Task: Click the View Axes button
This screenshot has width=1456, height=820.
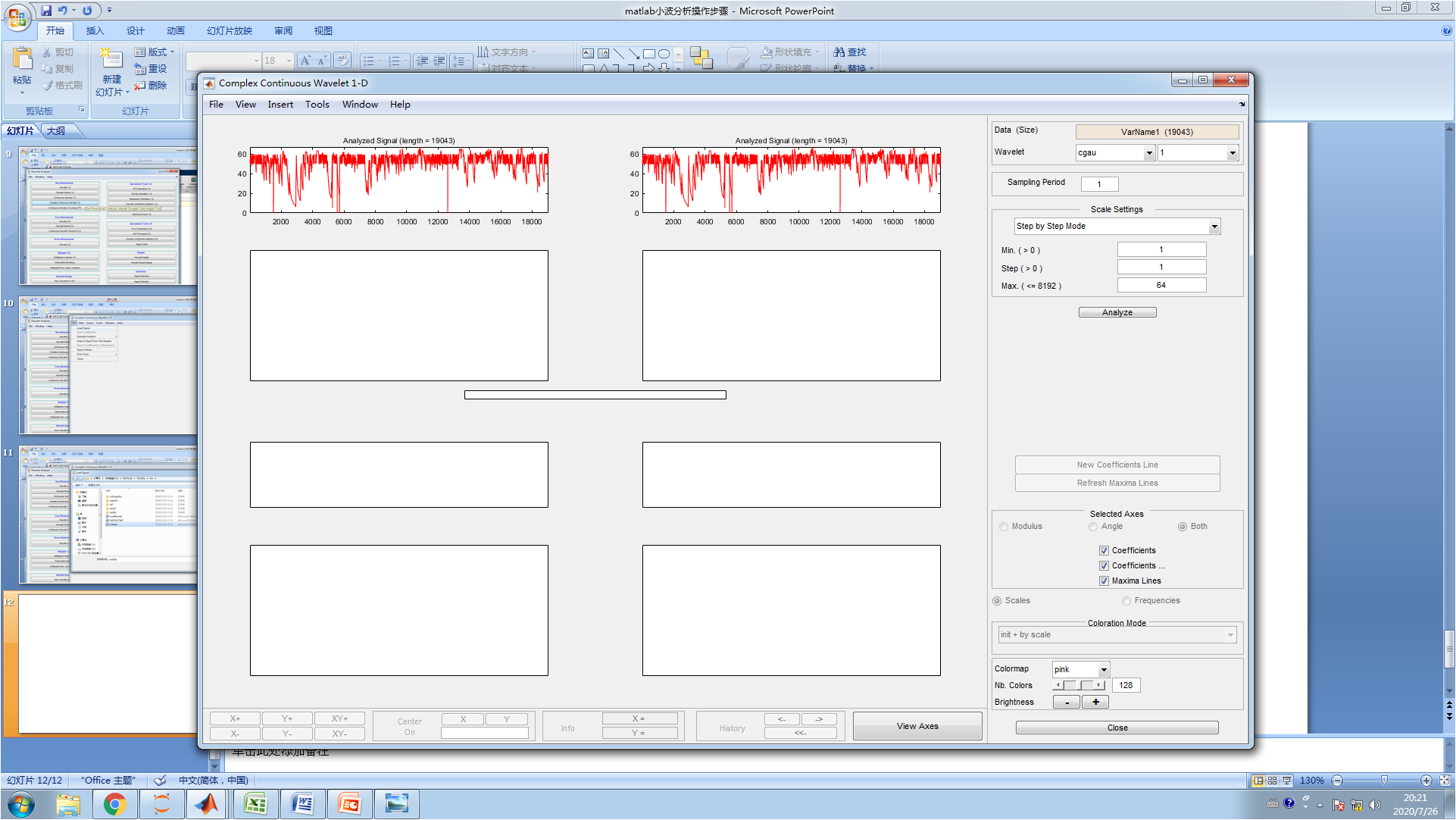Action: click(x=917, y=725)
